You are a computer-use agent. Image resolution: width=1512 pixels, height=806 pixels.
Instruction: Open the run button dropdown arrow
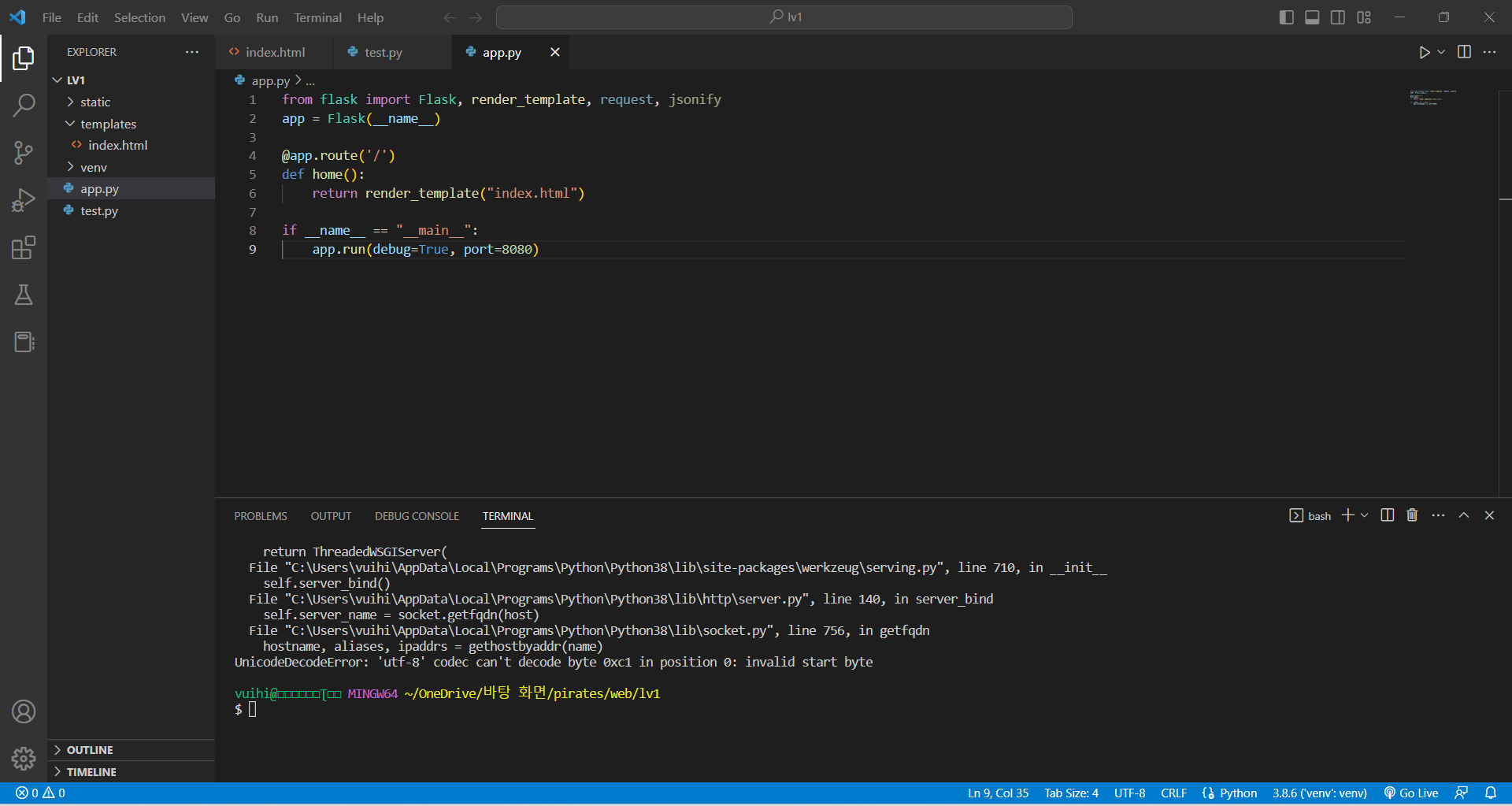click(x=1441, y=52)
